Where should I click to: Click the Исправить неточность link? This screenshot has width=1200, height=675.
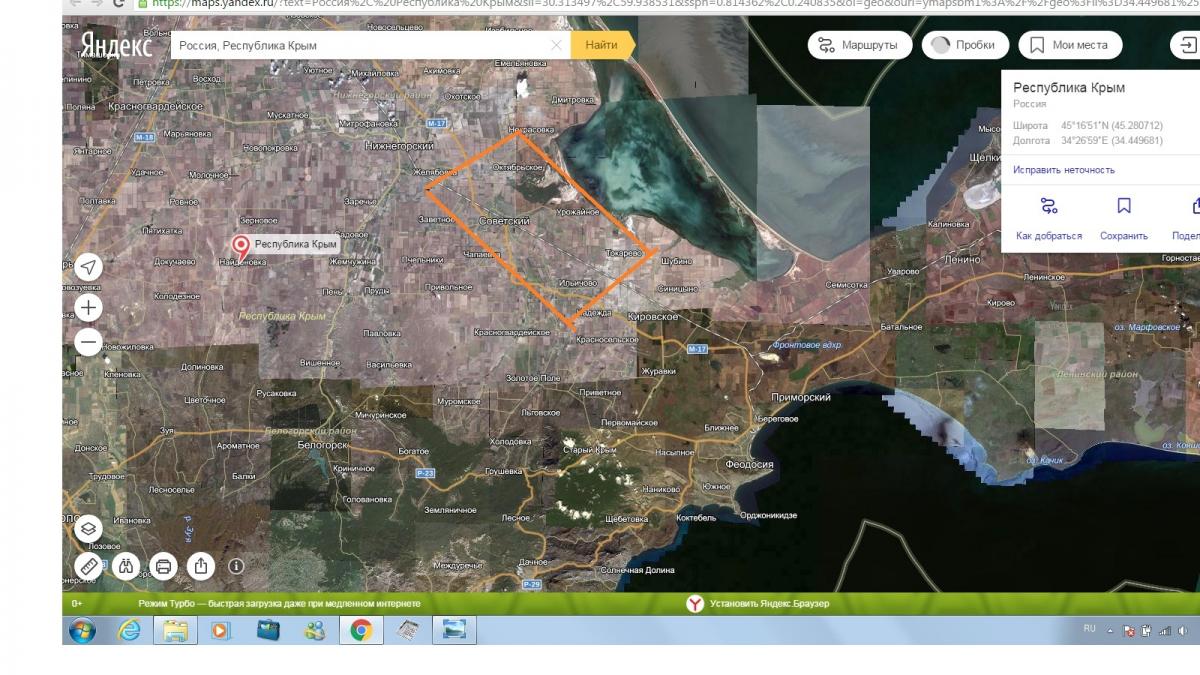(x=1063, y=170)
